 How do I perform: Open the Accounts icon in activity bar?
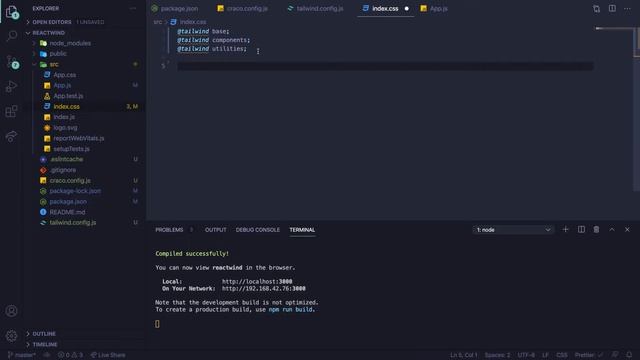coord(12,311)
